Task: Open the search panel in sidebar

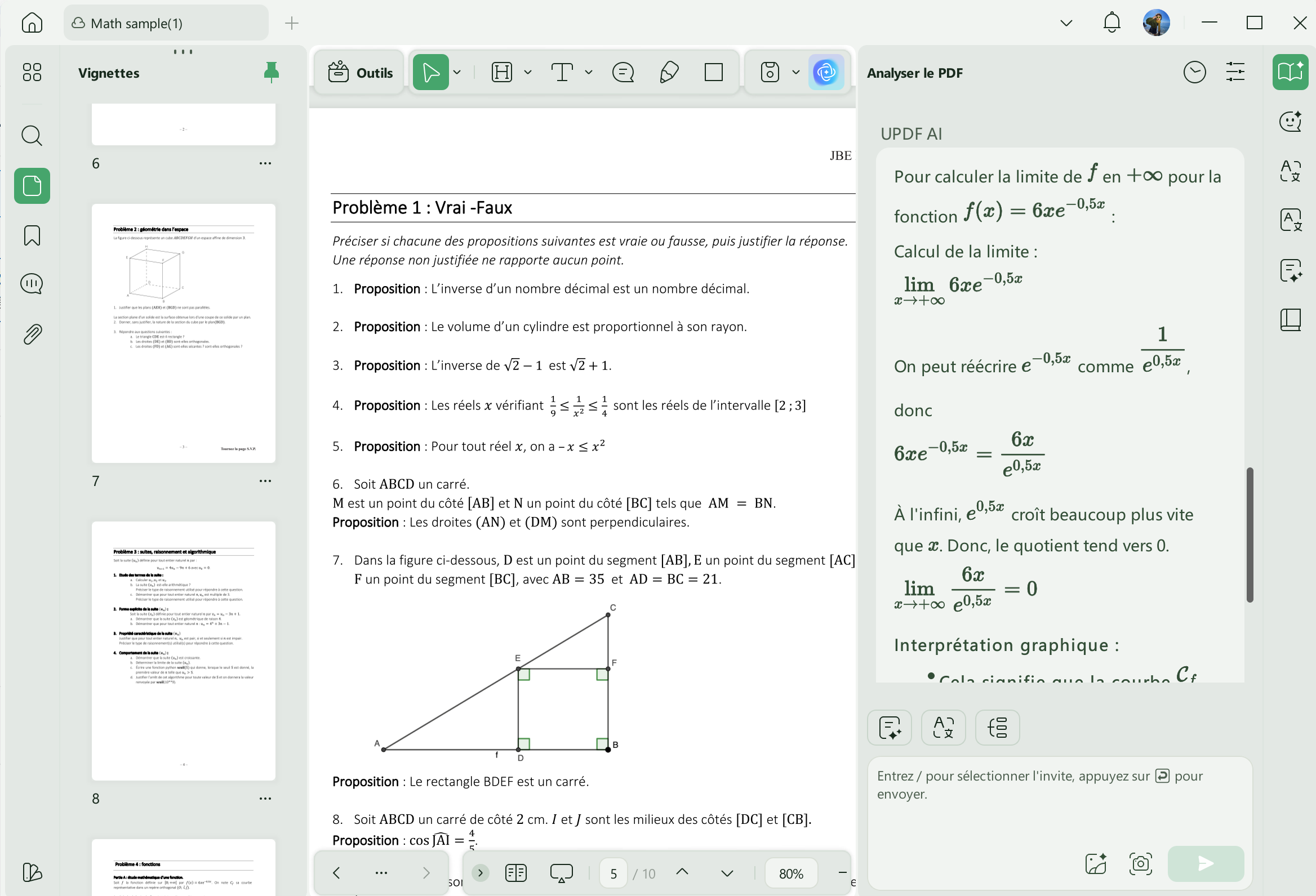Action: click(32, 136)
